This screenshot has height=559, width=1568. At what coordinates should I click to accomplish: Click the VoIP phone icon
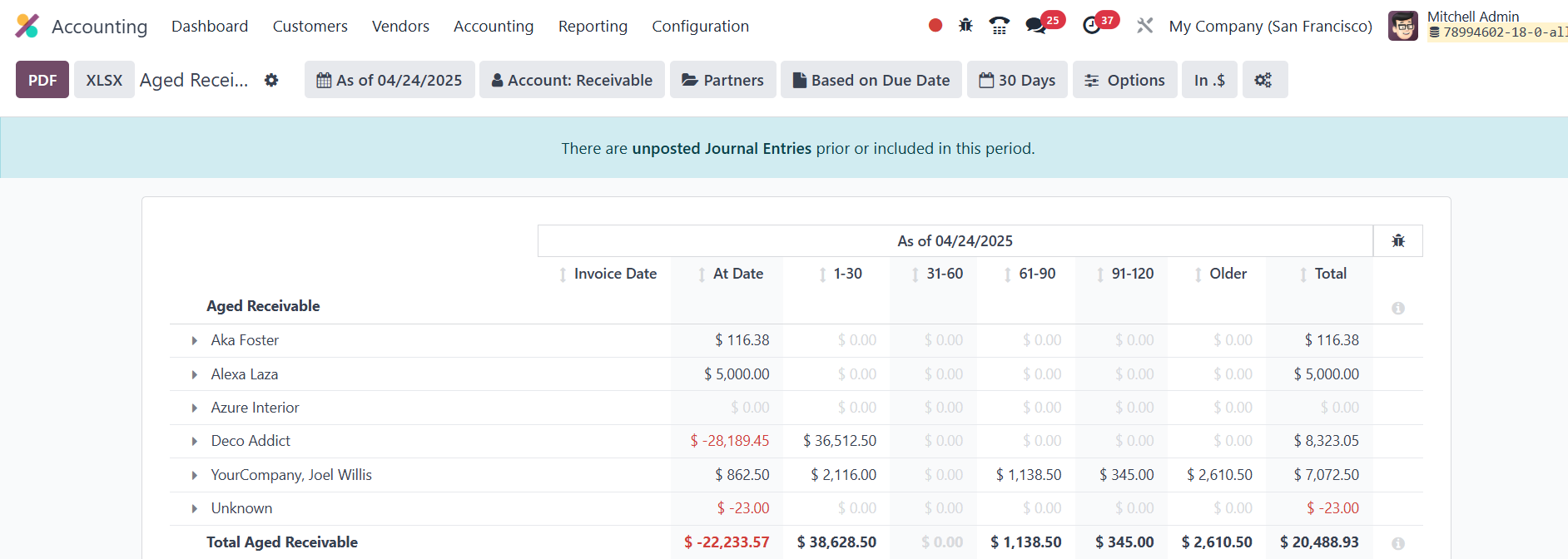(x=1000, y=26)
